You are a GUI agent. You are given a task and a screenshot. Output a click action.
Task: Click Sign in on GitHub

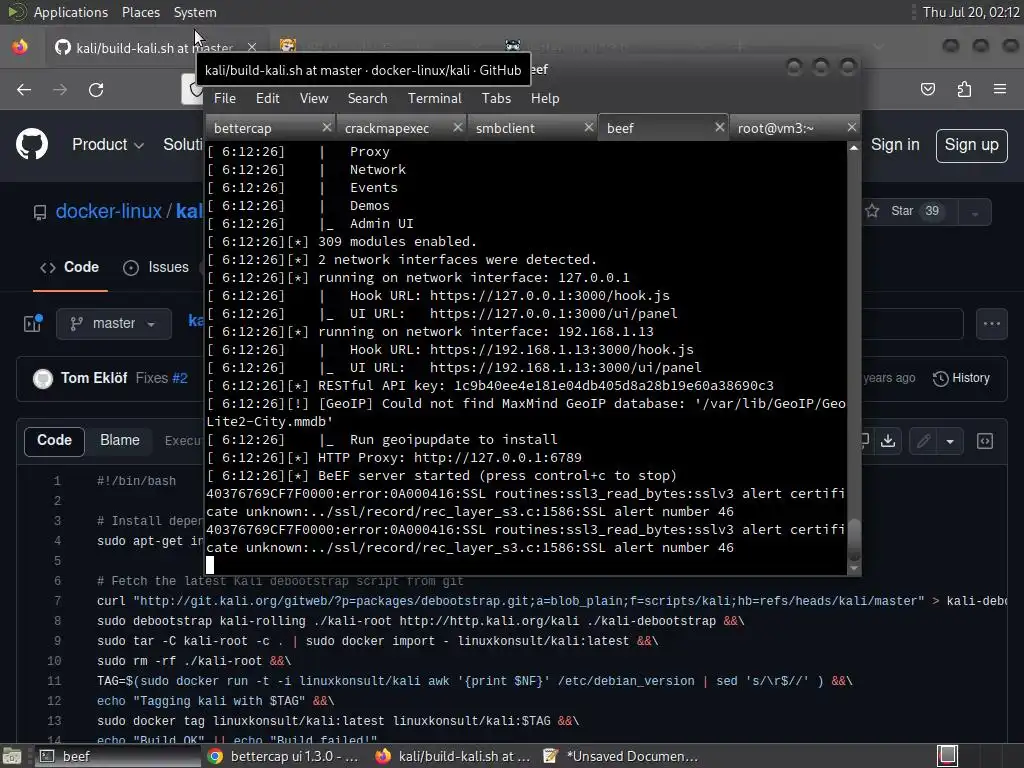point(895,145)
